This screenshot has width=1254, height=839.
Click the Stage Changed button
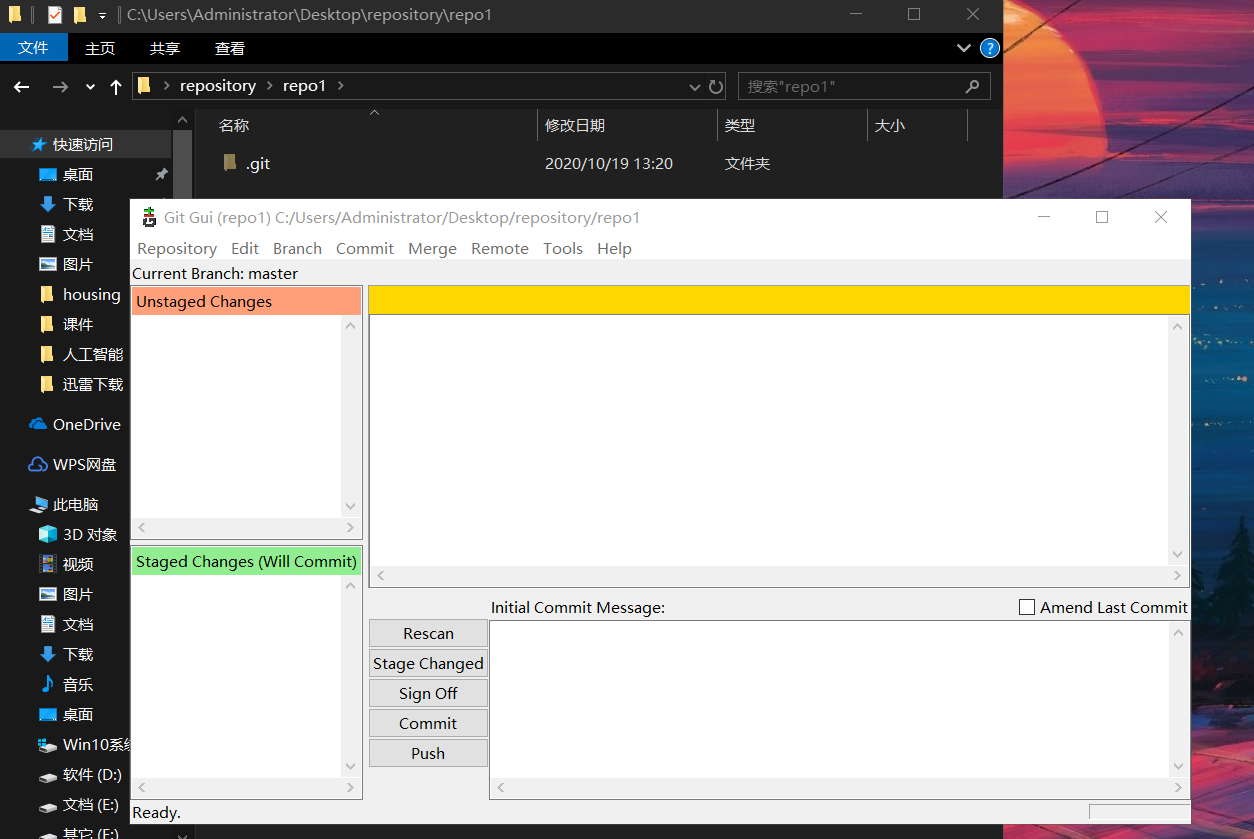[x=428, y=663]
